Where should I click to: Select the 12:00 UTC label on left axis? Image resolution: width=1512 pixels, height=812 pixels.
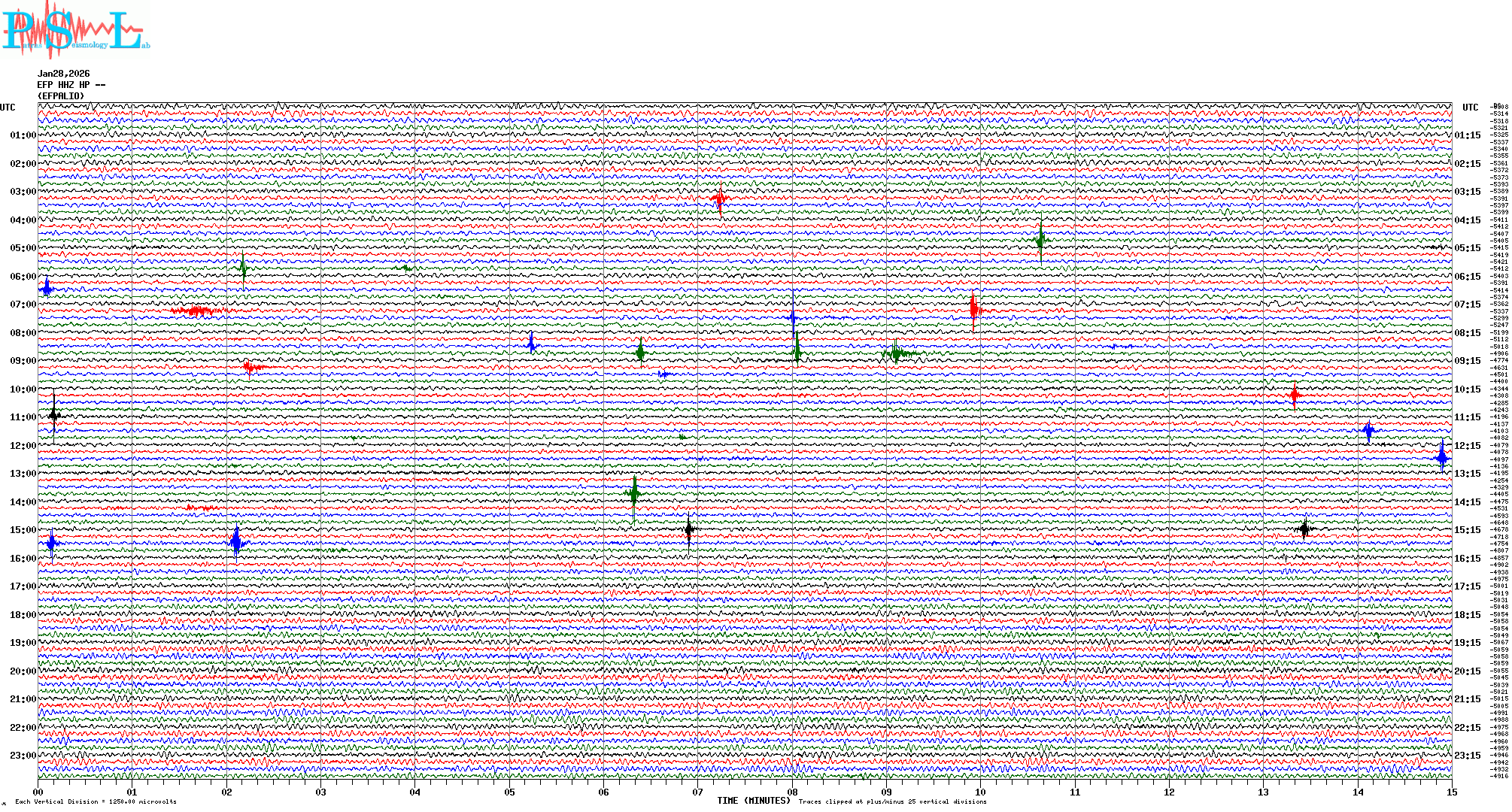tap(23, 446)
